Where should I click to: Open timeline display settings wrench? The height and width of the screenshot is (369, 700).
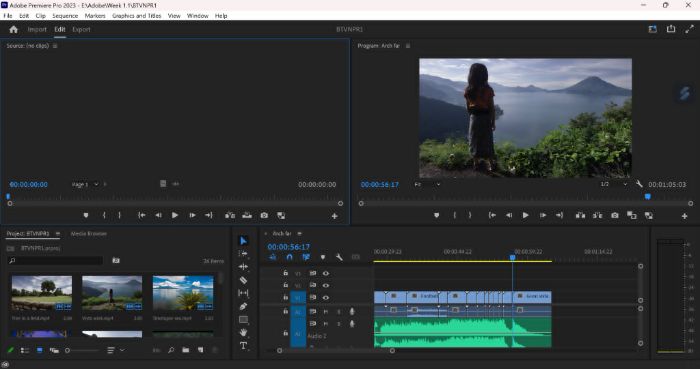[339, 257]
